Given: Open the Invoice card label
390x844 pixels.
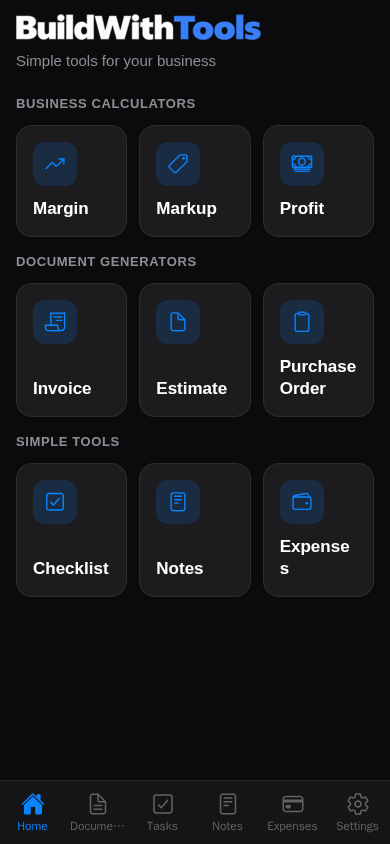Looking at the screenshot, I should [x=62, y=388].
